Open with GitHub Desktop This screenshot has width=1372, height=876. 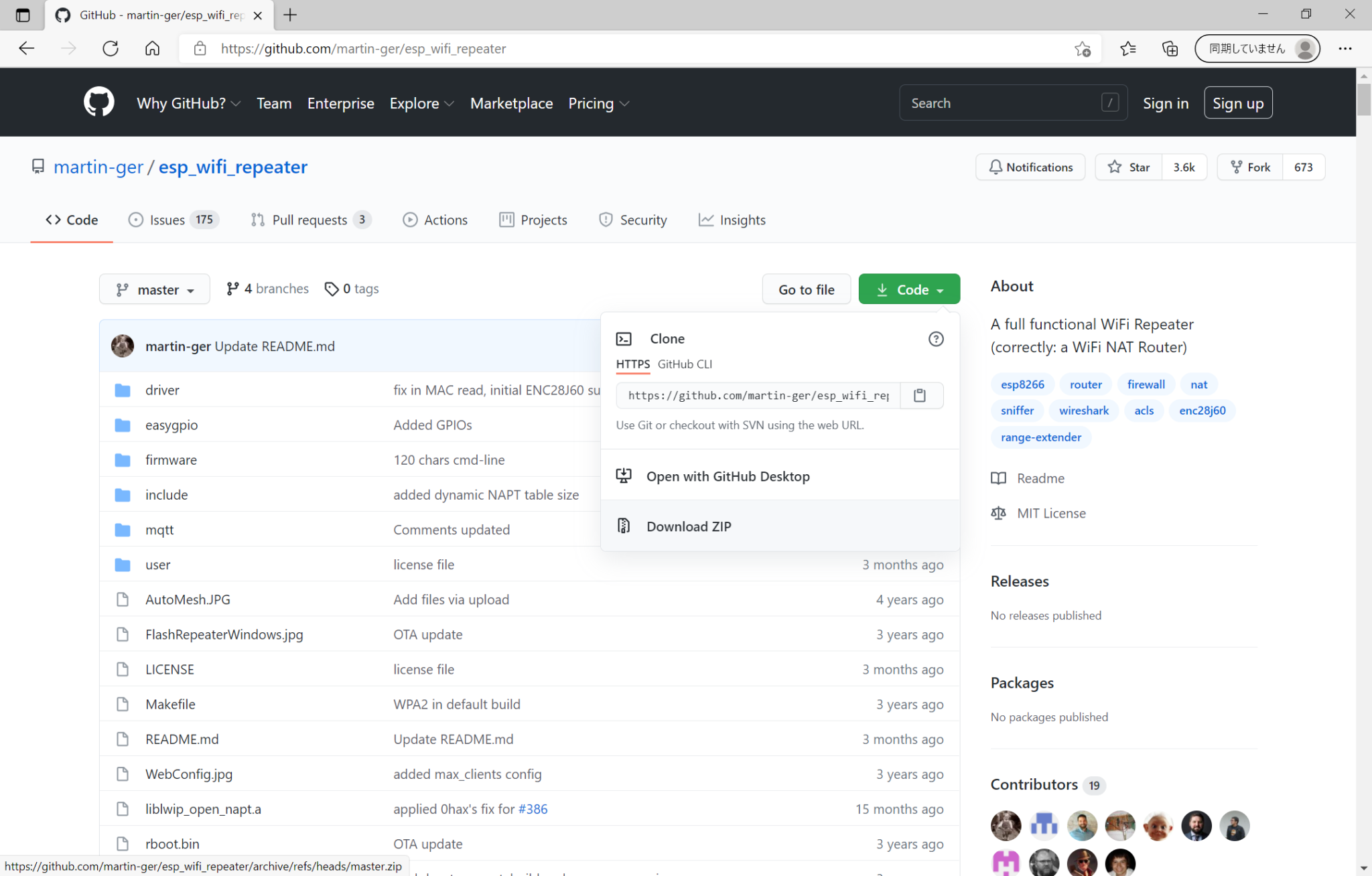[728, 476]
